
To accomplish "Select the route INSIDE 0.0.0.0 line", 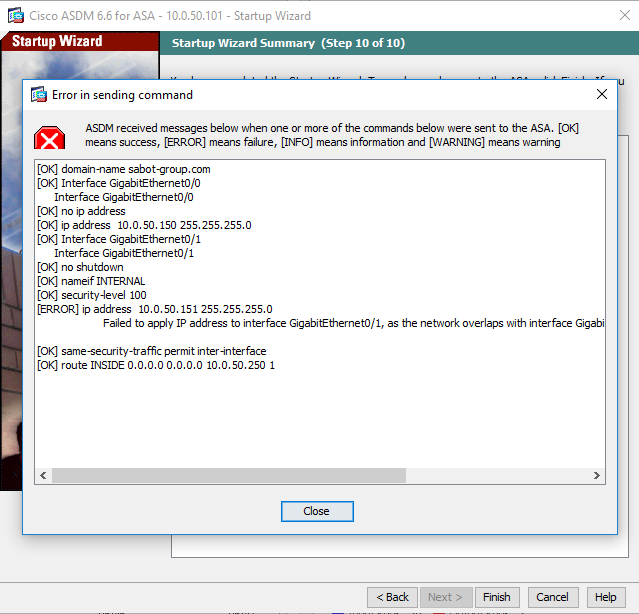I will click(156, 365).
